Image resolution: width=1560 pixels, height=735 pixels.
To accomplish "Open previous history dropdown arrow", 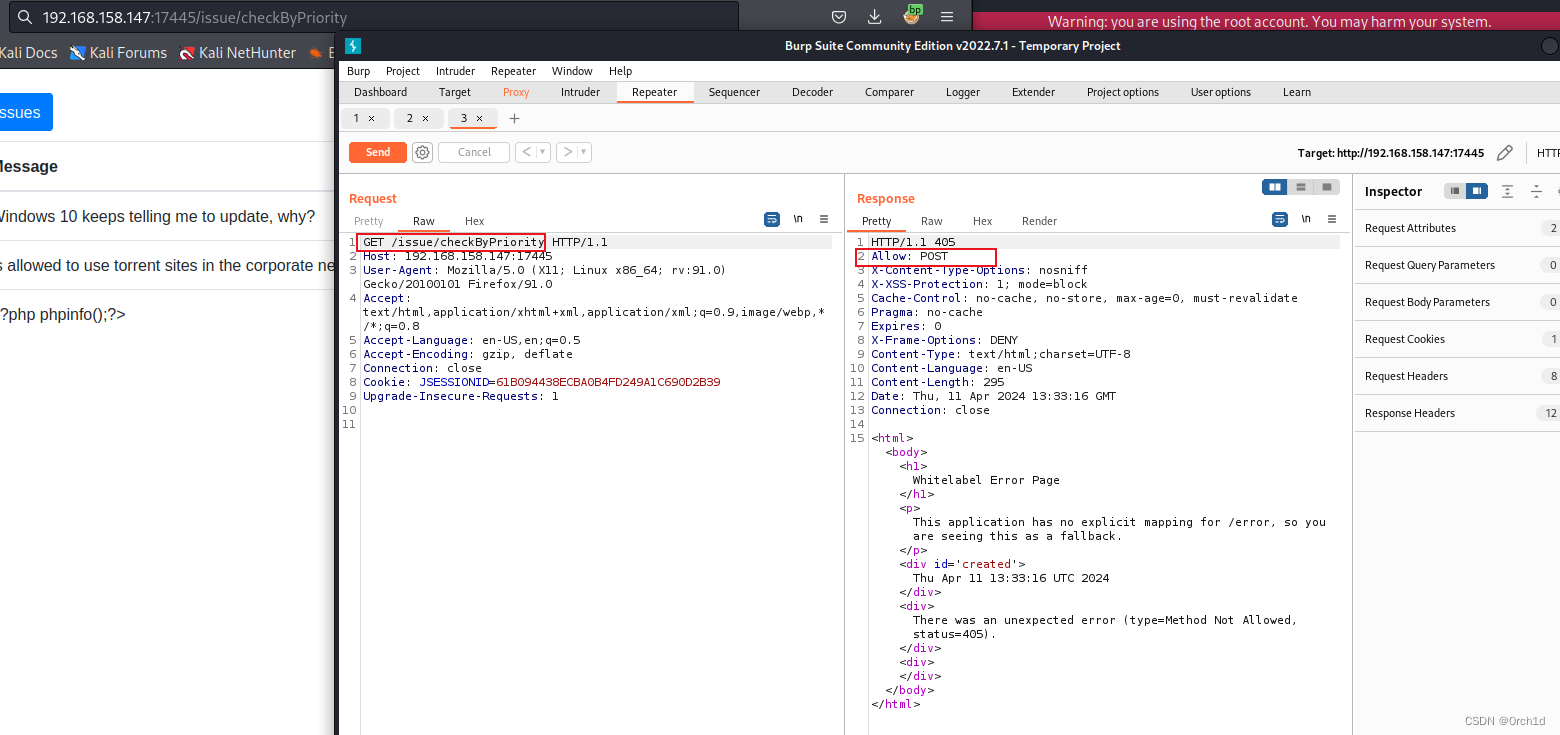I will pyautogui.click(x=543, y=152).
